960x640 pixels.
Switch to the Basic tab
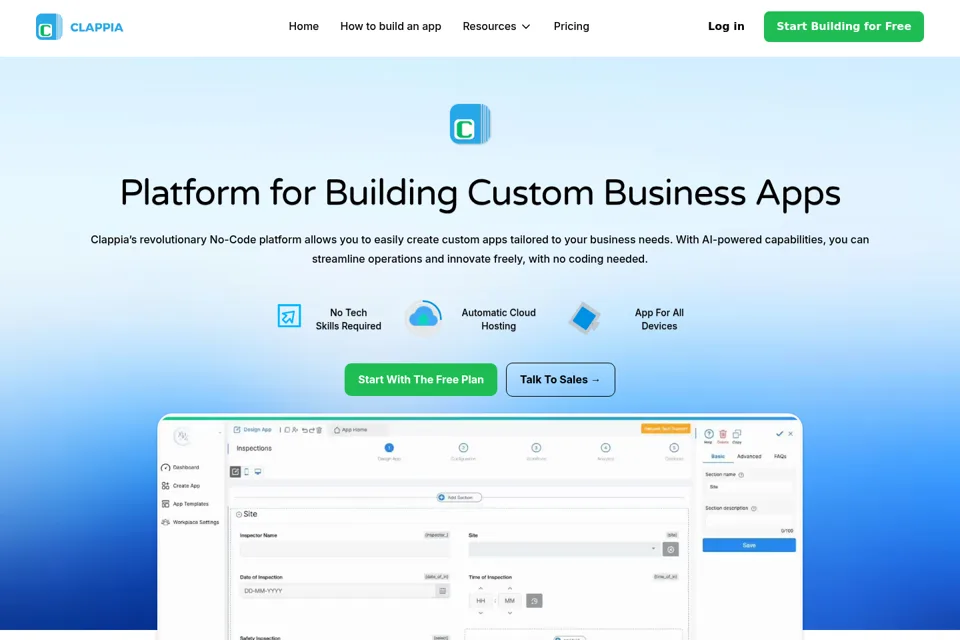click(x=718, y=456)
